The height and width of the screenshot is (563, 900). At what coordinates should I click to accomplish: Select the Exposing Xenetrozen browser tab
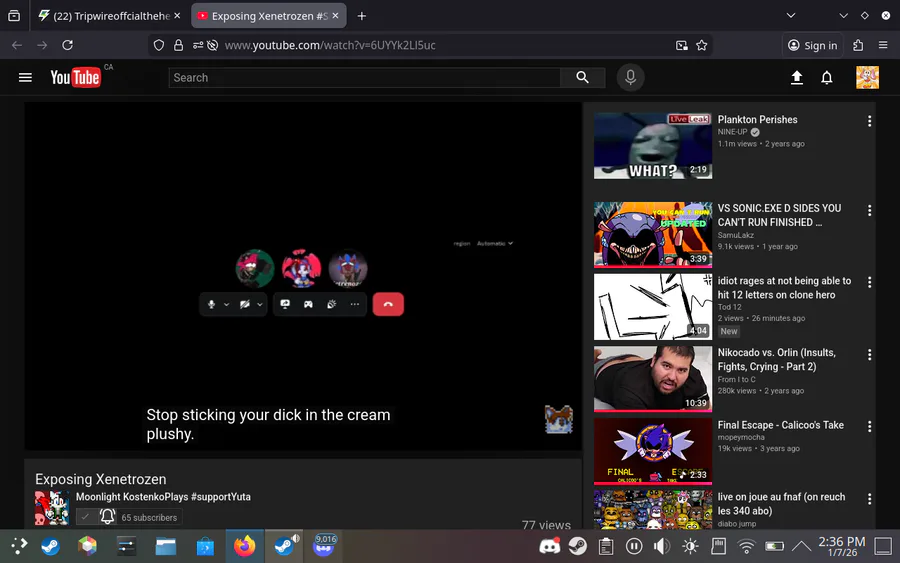[x=269, y=15]
